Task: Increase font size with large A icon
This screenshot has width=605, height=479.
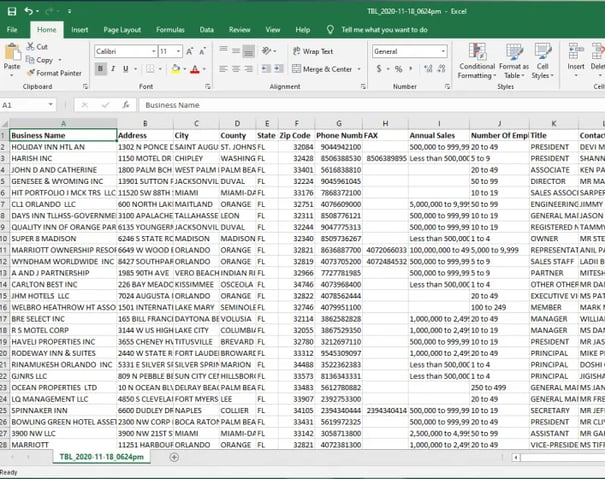Action: click(x=190, y=51)
